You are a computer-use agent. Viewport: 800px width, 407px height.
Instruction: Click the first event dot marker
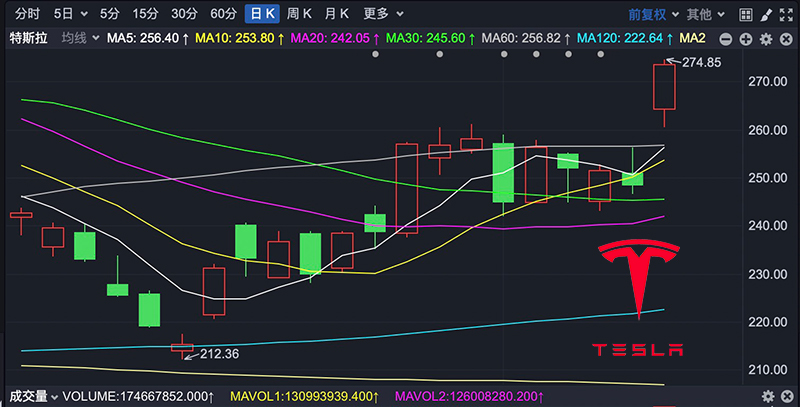click(376, 54)
